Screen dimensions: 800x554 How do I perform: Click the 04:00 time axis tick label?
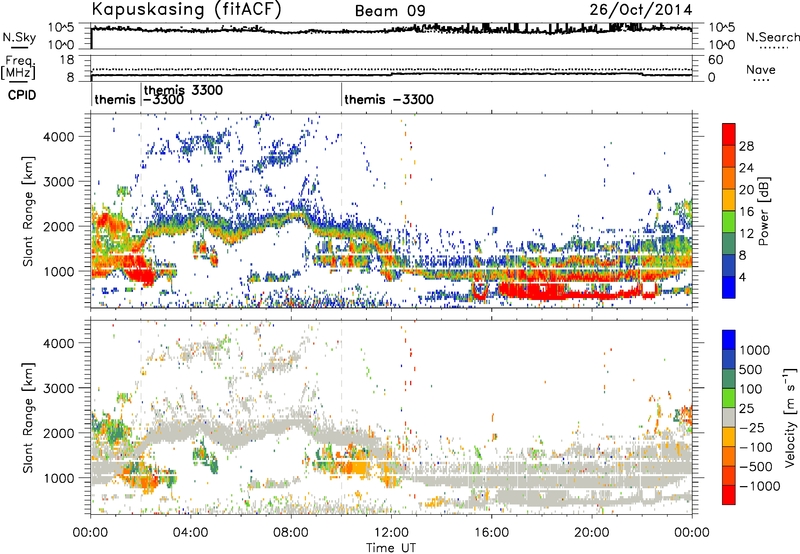(191, 533)
